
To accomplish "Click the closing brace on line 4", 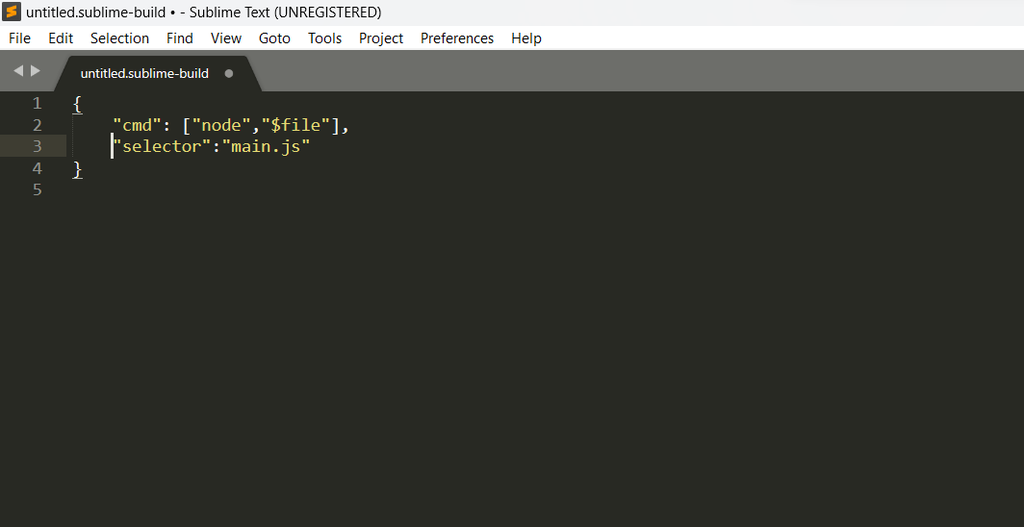I will click(x=77, y=168).
